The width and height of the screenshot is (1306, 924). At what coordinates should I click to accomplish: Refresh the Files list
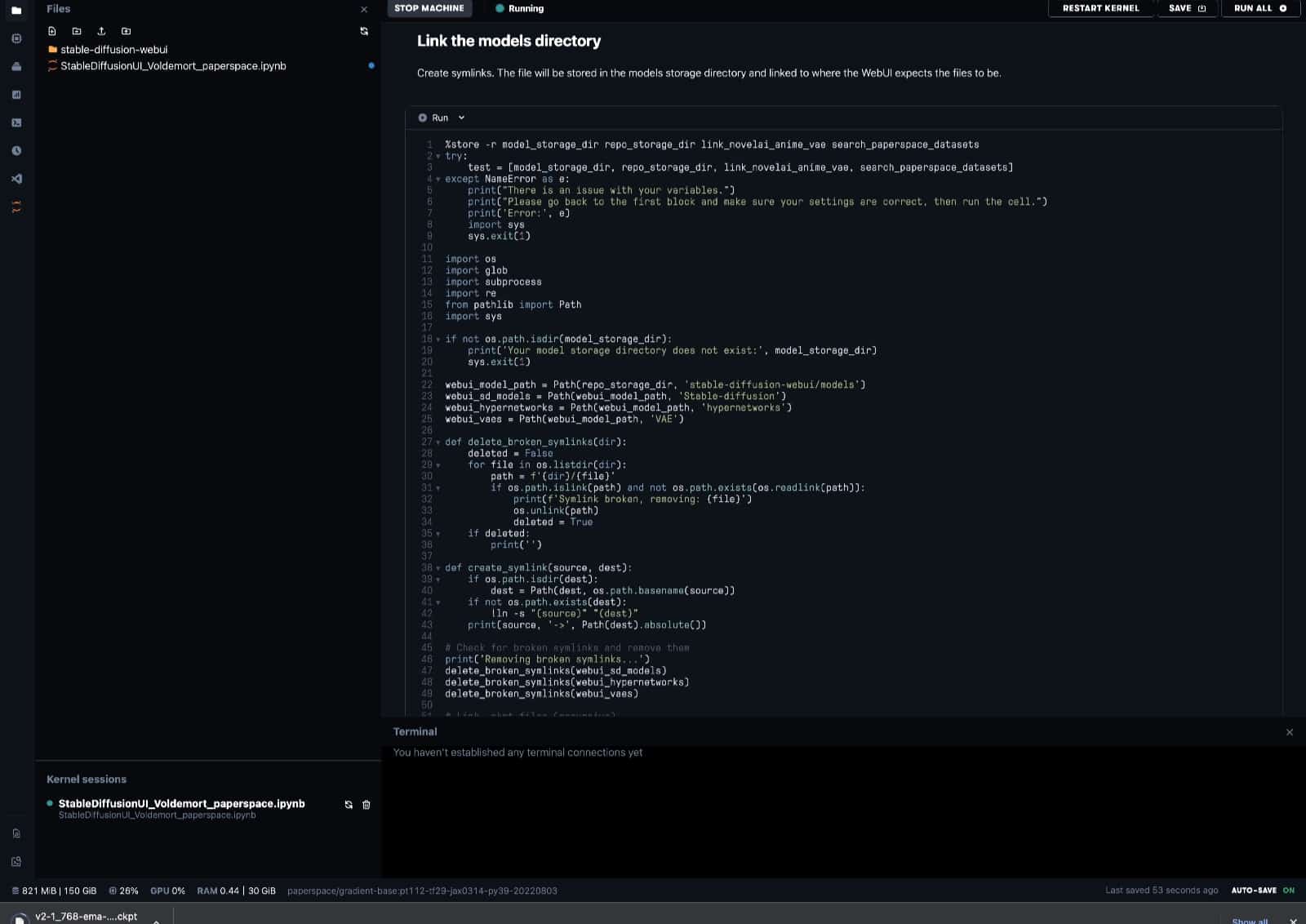pos(364,31)
